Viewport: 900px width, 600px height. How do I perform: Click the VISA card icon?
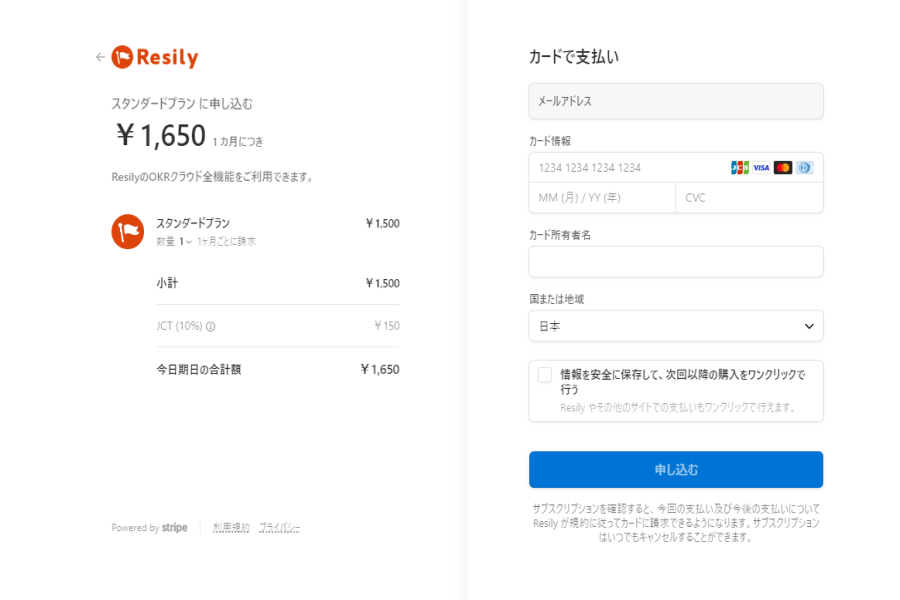pyautogui.click(x=761, y=168)
